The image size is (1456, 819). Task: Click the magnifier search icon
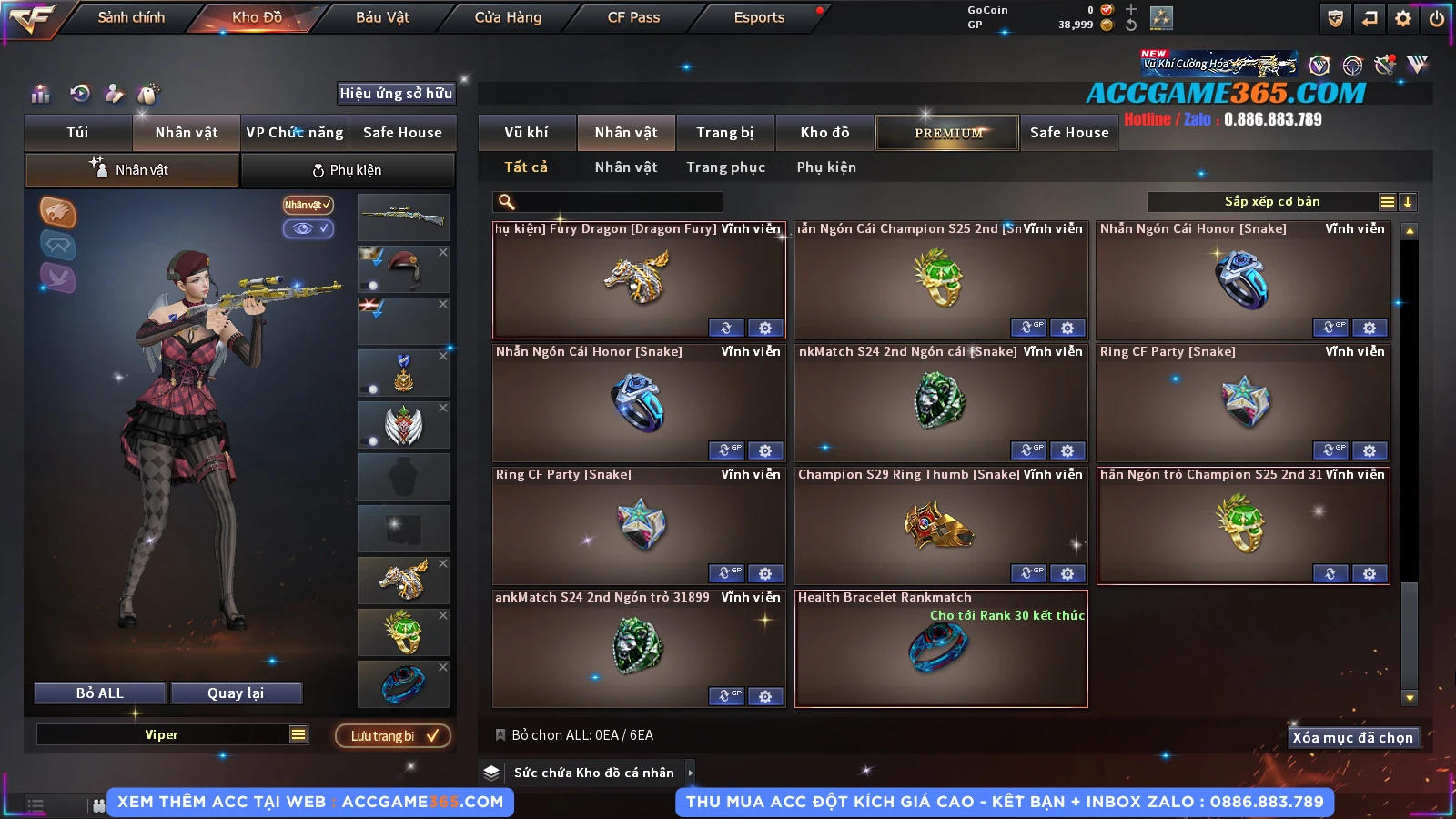click(507, 202)
